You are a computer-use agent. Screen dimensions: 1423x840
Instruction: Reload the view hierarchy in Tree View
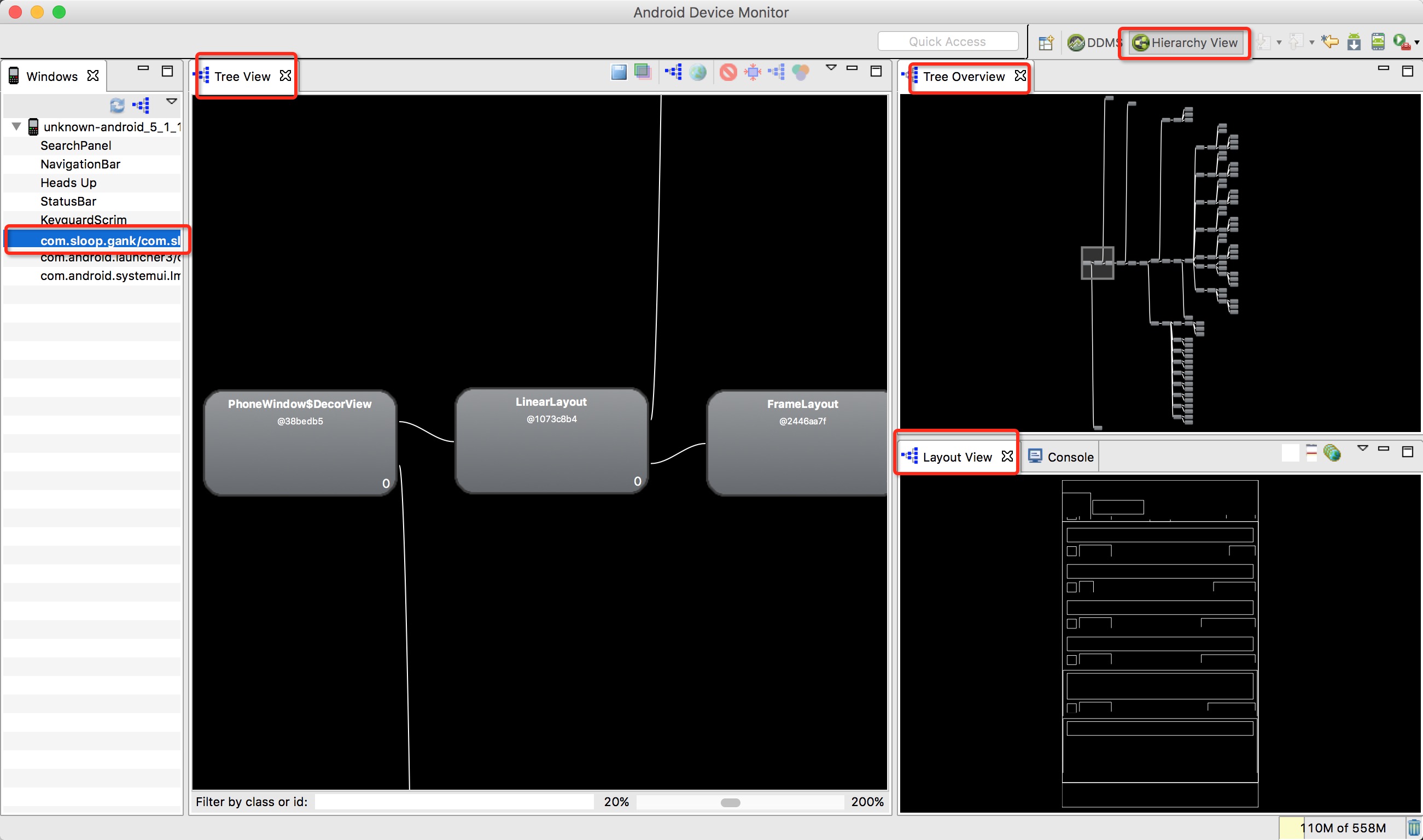pos(674,72)
